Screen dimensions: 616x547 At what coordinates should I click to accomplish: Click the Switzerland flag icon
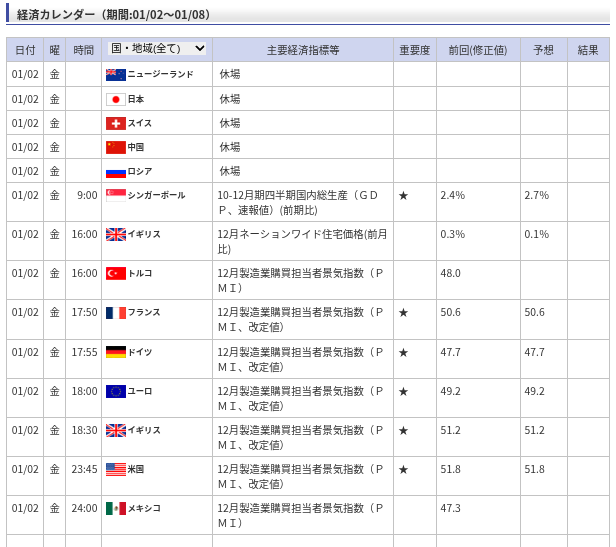(116, 123)
